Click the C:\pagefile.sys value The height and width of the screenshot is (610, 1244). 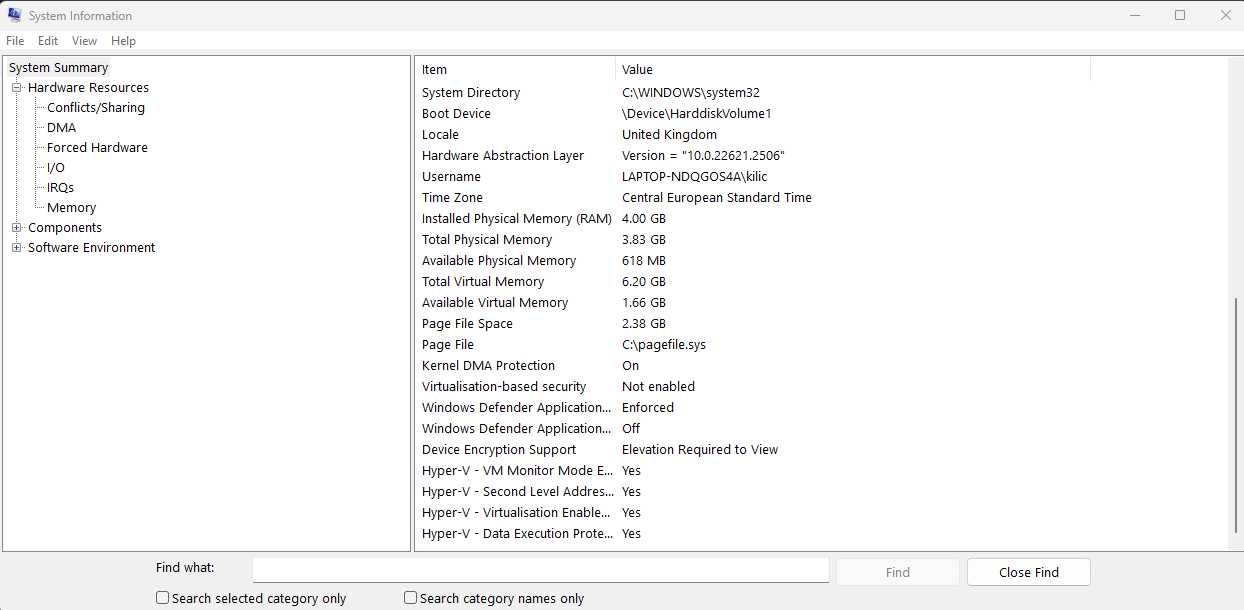[664, 345]
